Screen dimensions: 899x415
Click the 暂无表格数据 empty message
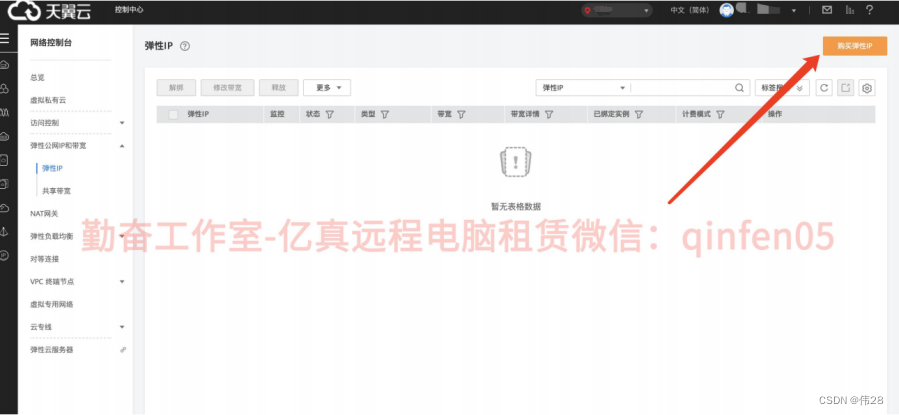(515, 206)
